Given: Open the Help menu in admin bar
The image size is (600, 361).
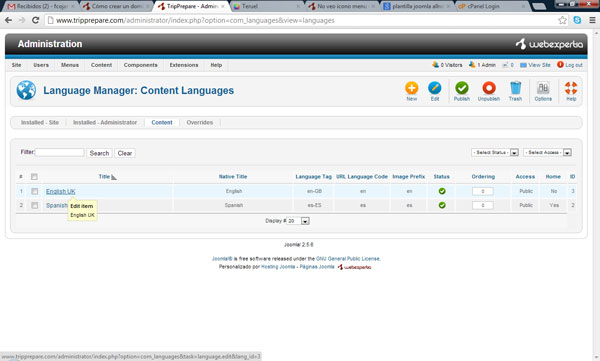Looking at the screenshot, I should coord(216,65).
